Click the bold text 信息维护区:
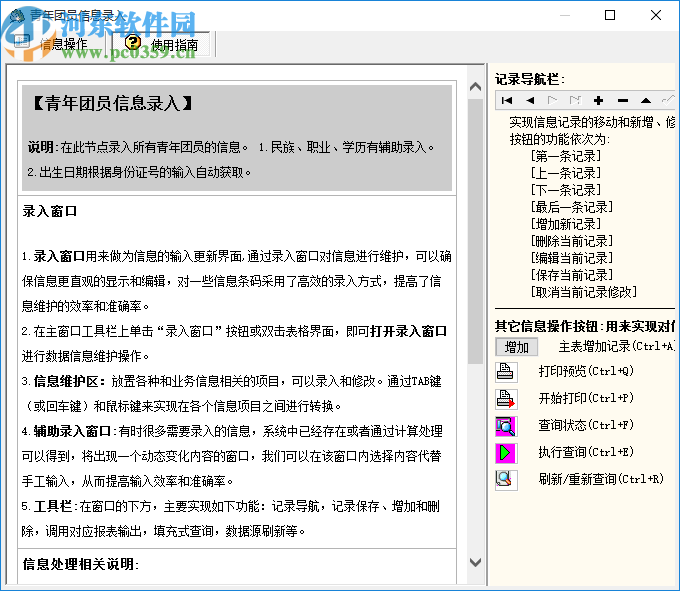This screenshot has height=591, width=680. coord(70,381)
